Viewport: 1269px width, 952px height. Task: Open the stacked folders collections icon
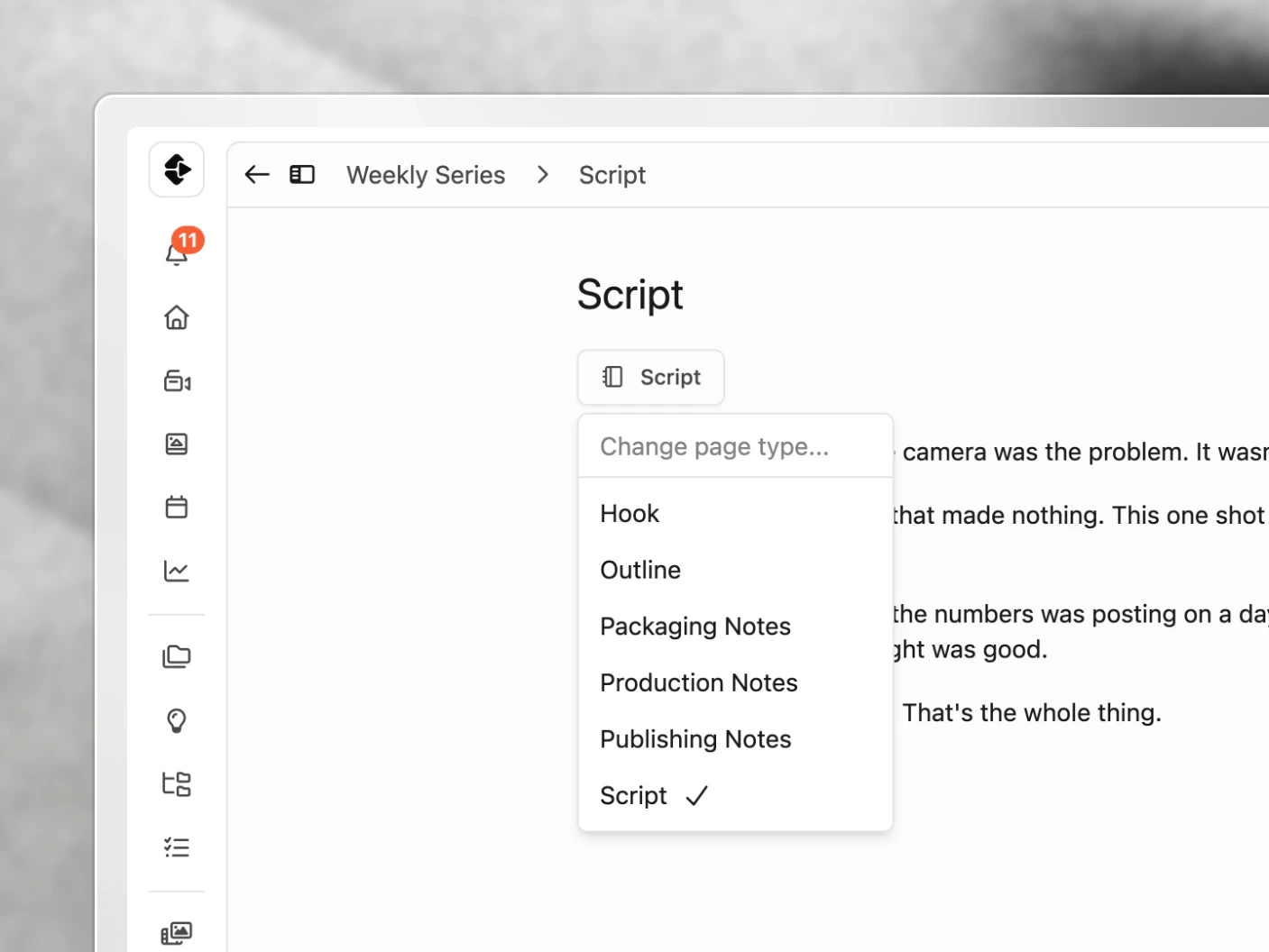click(177, 657)
